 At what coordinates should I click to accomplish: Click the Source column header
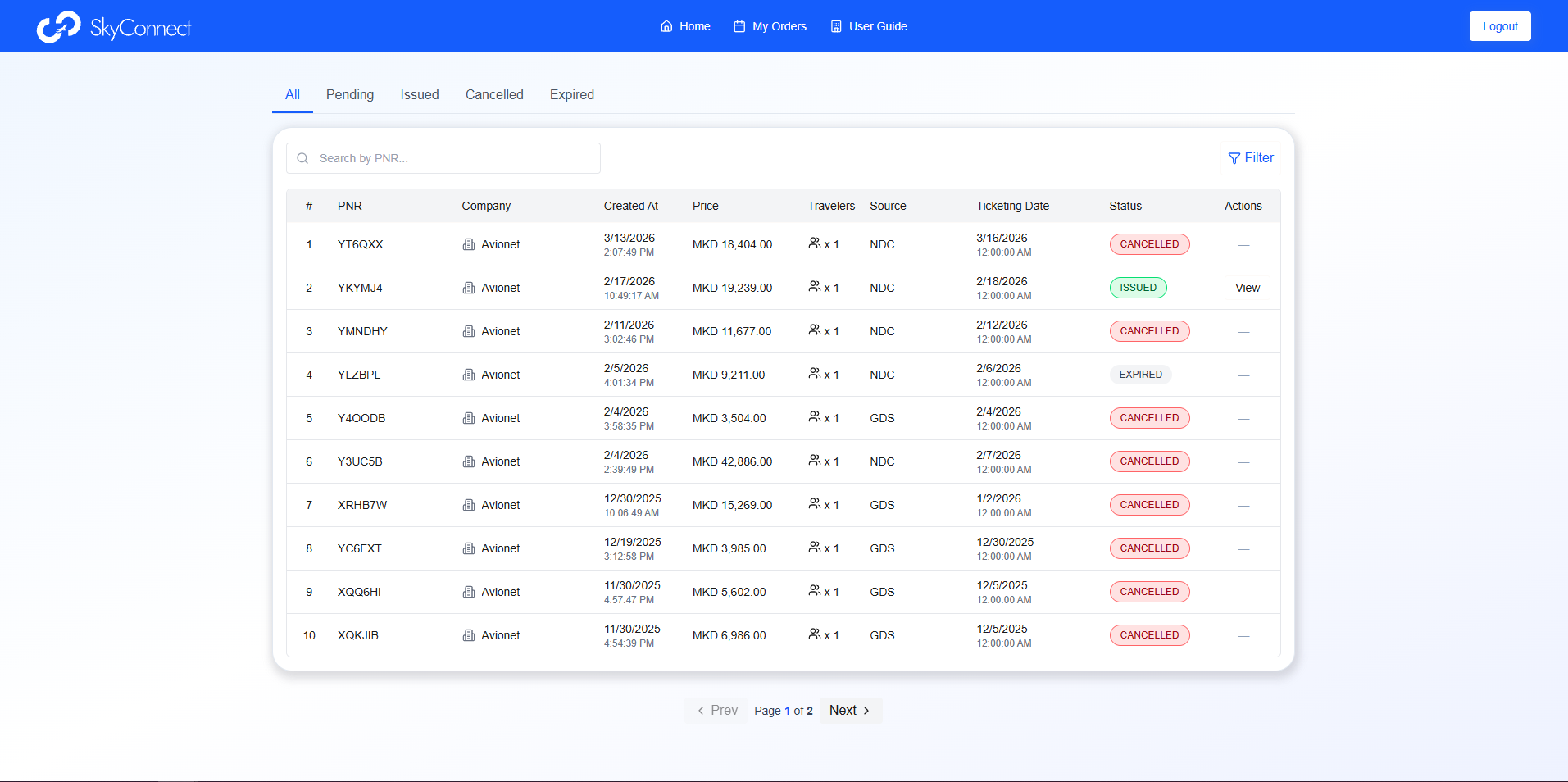tap(888, 206)
